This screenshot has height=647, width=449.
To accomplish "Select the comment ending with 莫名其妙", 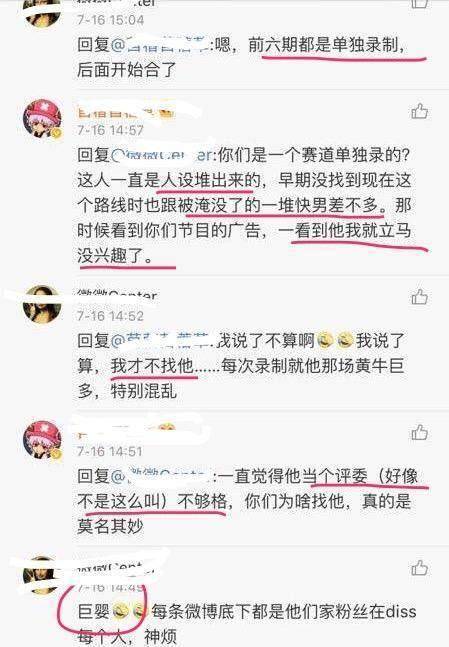I will [x=244, y=501].
